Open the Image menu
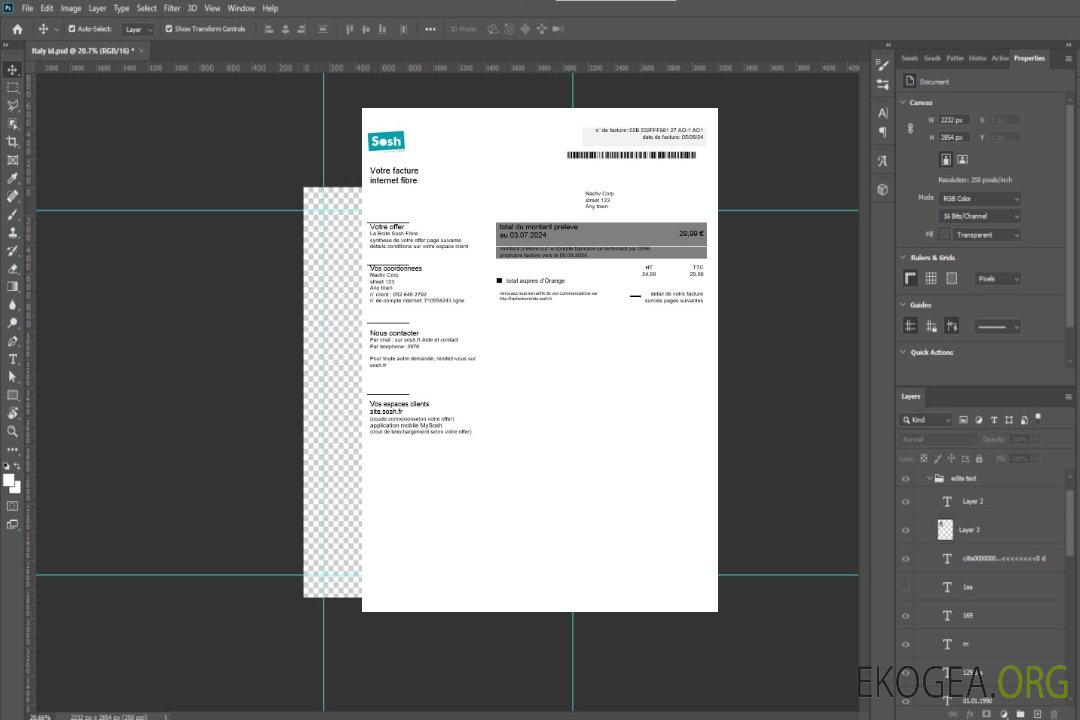The height and width of the screenshot is (720, 1080). pyautogui.click(x=70, y=8)
